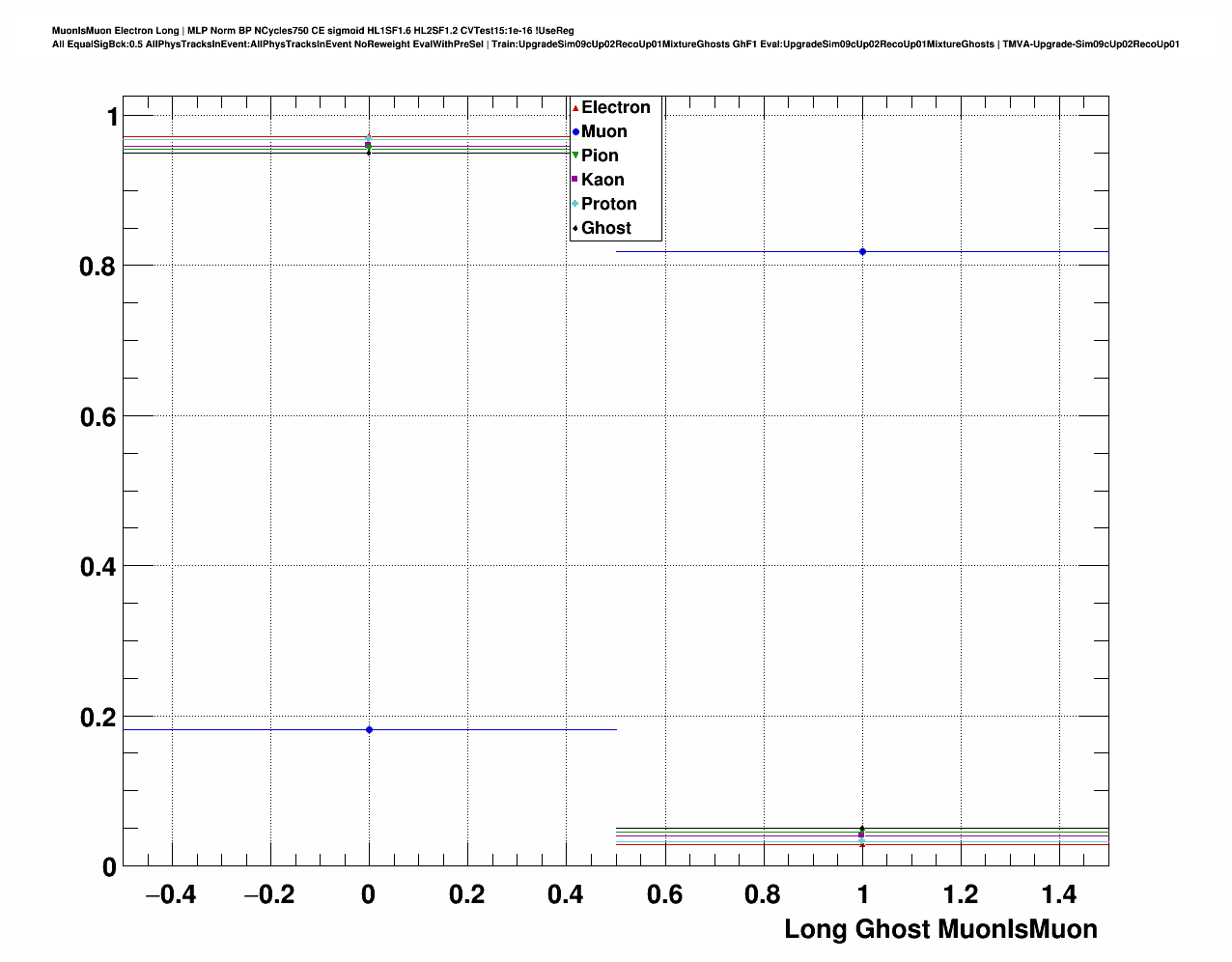This screenshot has height=962, width=1232.
Task: Select the green Pion triangle legend marker
Action: tap(575, 156)
